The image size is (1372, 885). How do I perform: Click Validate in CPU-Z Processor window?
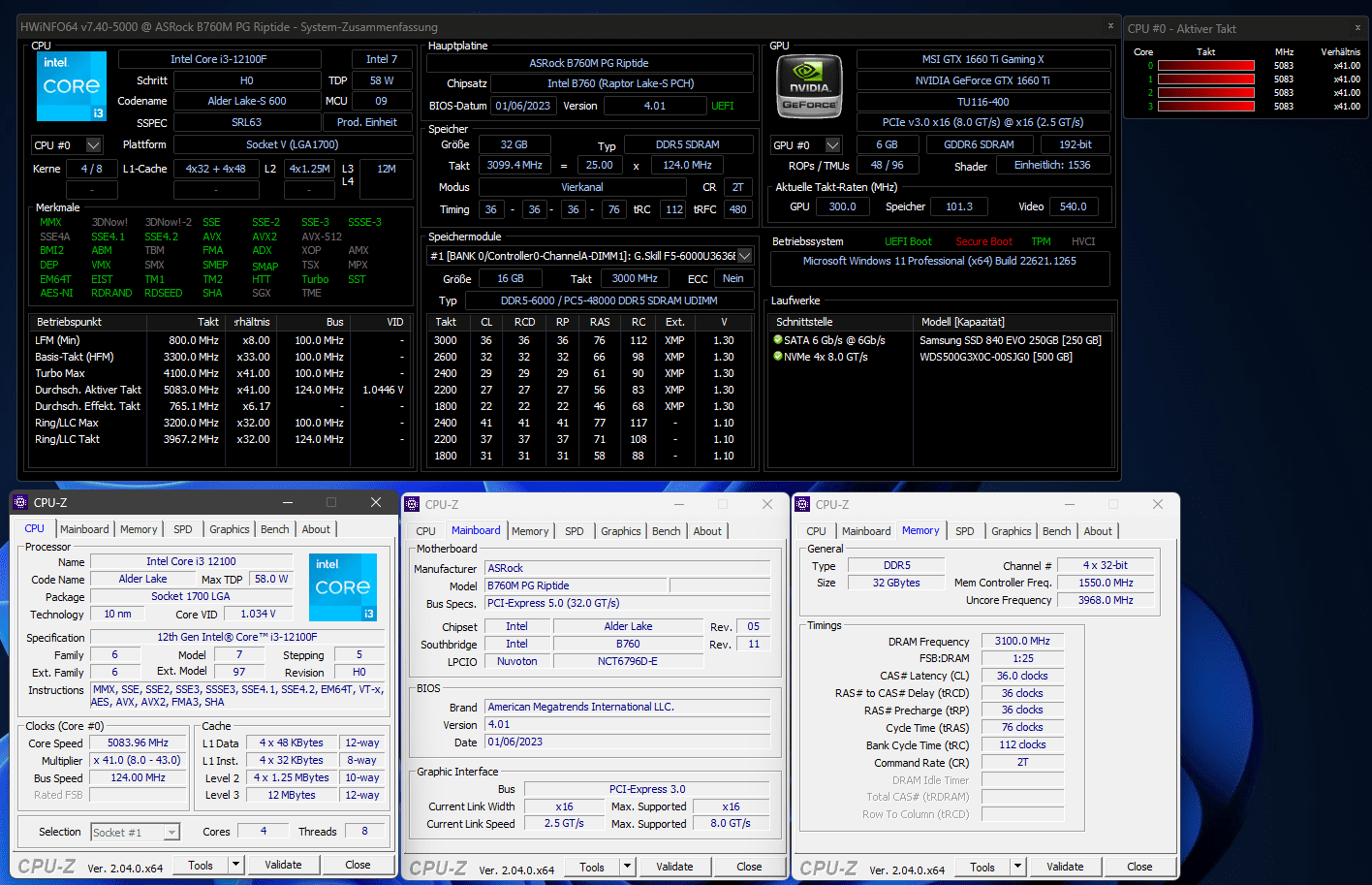(283, 865)
